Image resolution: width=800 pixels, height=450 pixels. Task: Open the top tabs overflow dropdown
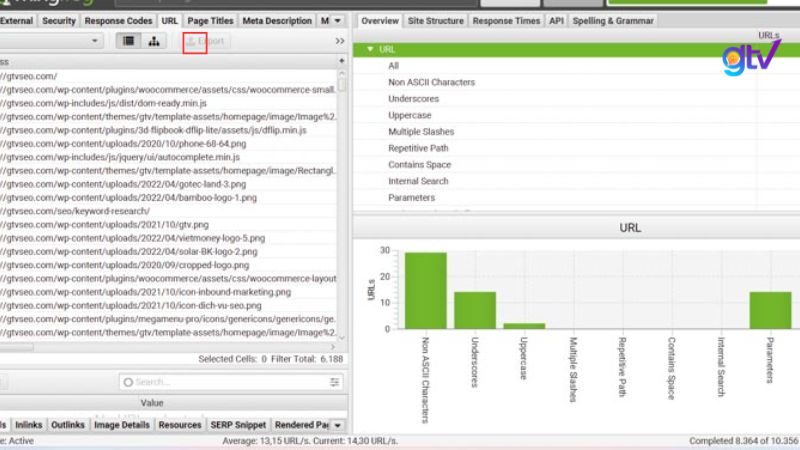pyautogui.click(x=336, y=20)
